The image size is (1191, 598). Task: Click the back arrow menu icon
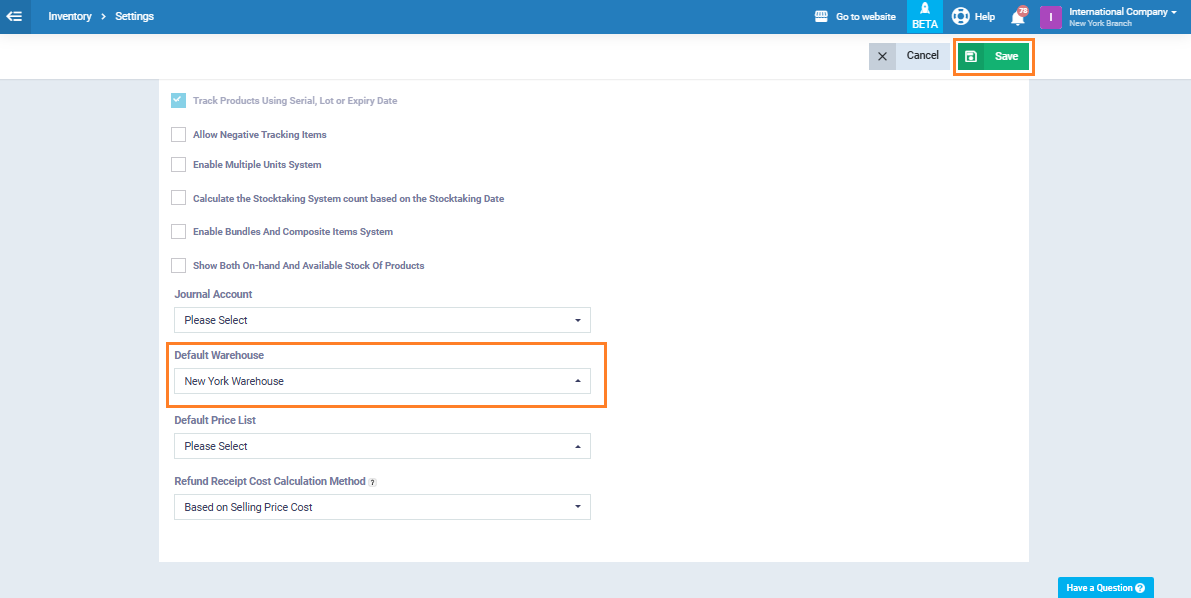point(15,16)
